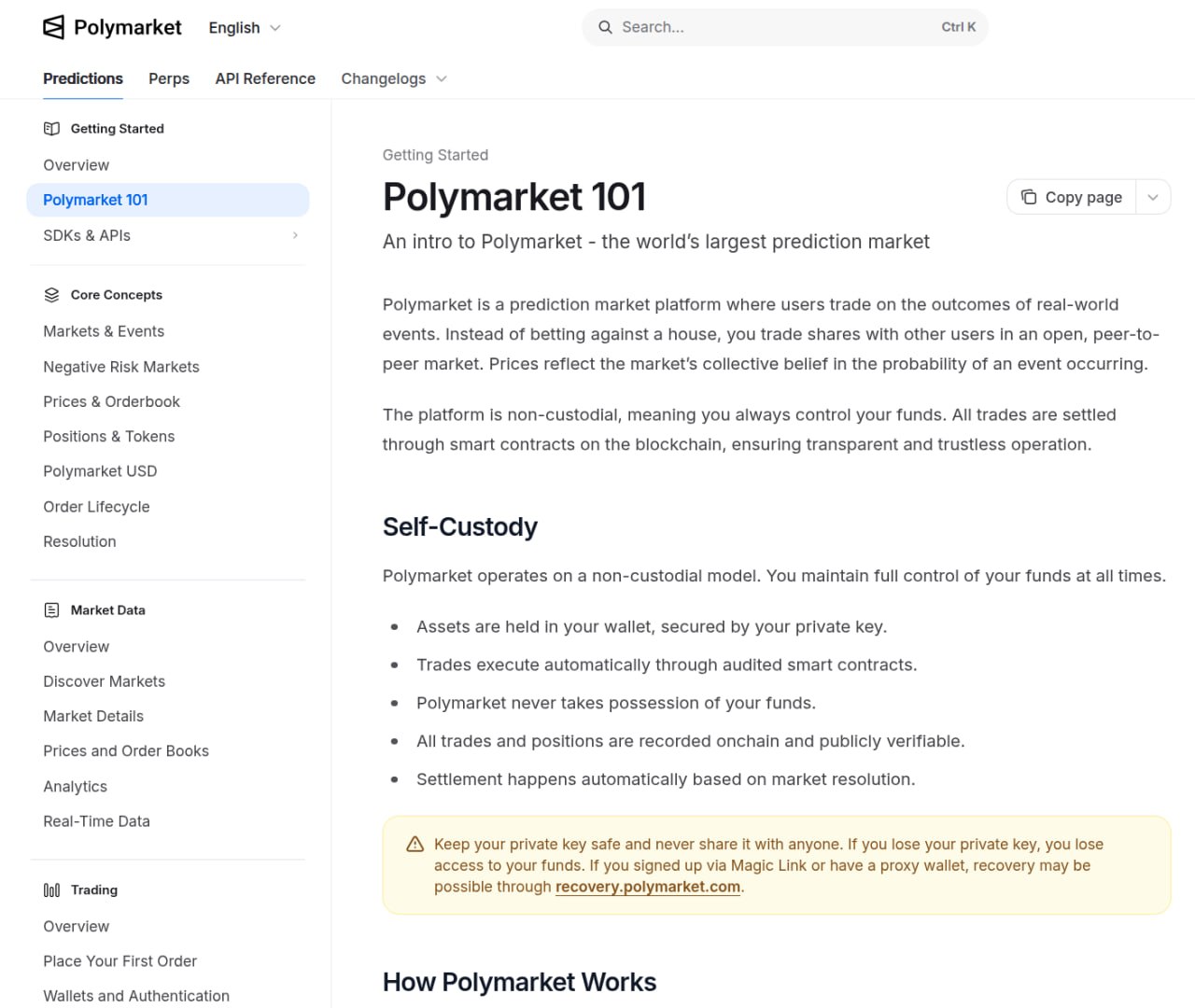This screenshot has width=1195, height=1008.
Task: Click the subtitle "An intro to Polymarket"
Action: click(656, 242)
